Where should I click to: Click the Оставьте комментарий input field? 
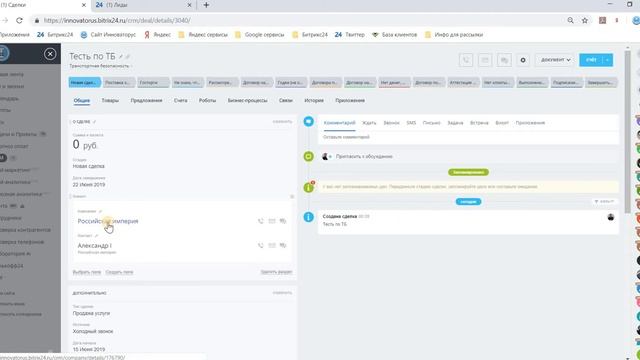tap(469, 137)
